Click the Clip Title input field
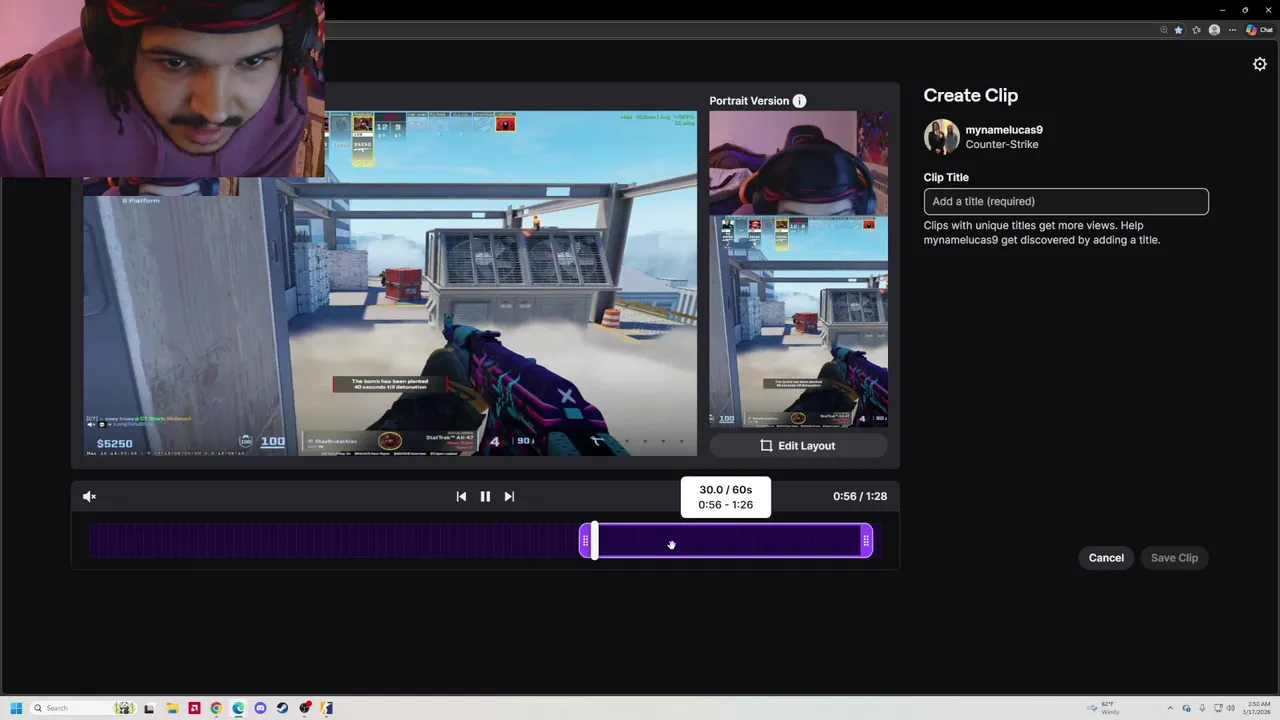The width and height of the screenshot is (1280, 720). (1066, 201)
